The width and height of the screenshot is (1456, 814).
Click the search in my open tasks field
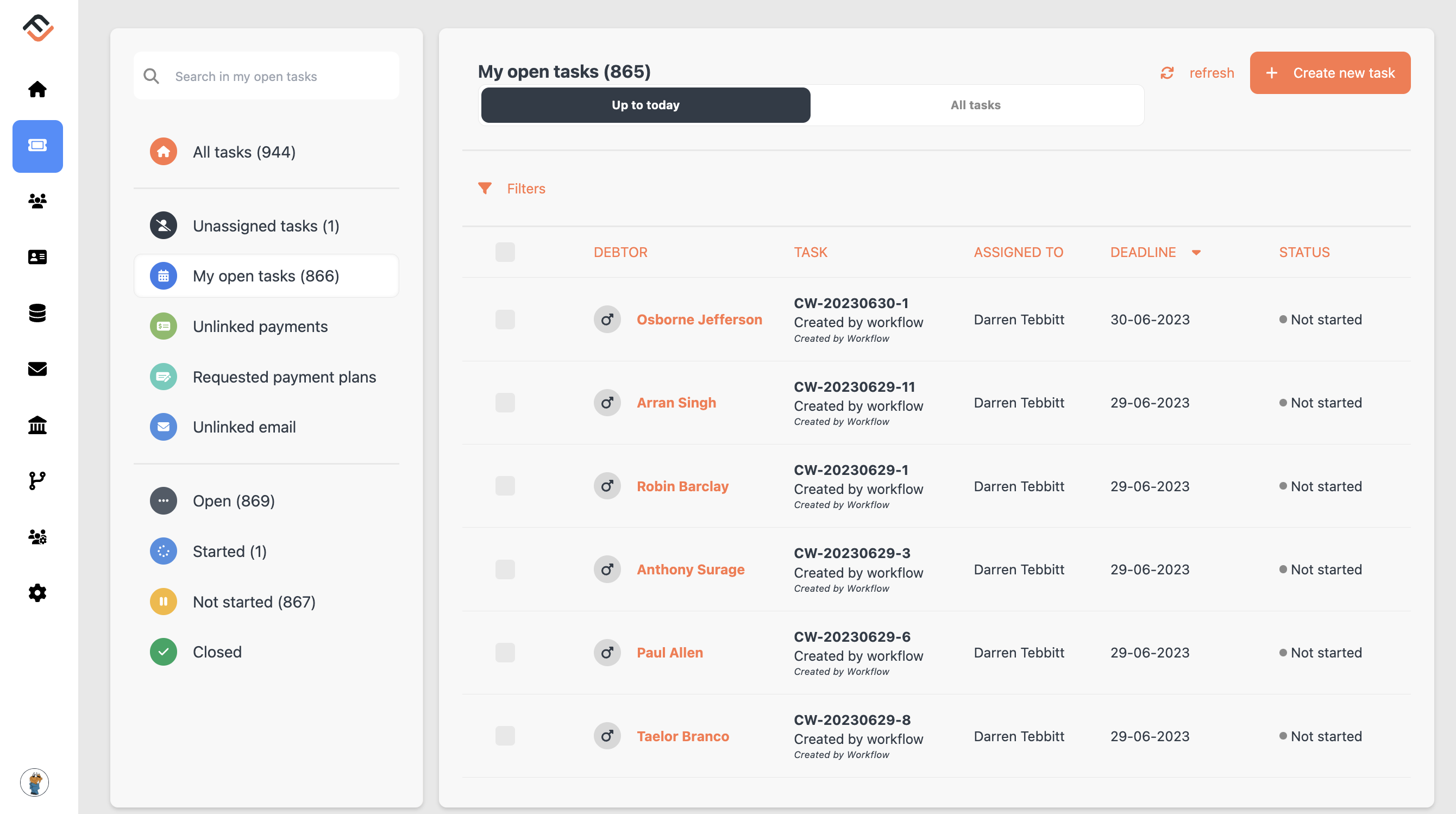[266, 76]
